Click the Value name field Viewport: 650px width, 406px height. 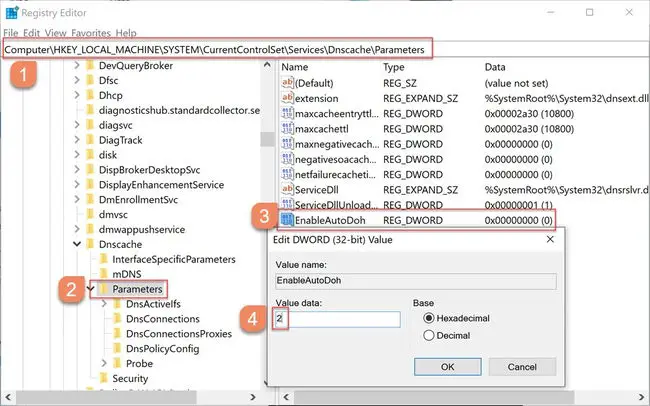click(416, 281)
